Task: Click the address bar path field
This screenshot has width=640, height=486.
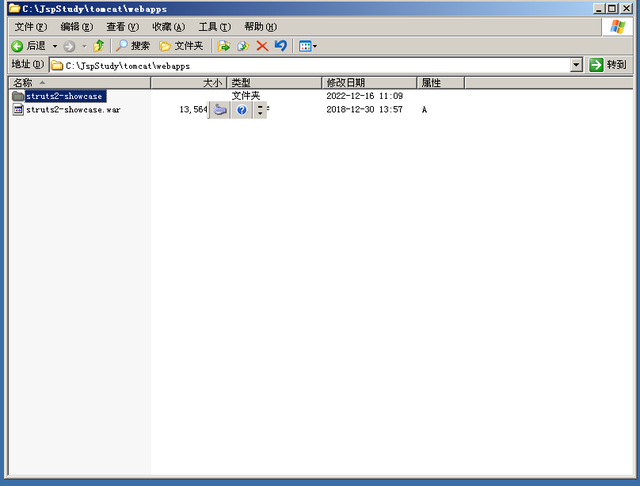Action: pos(310,65)
